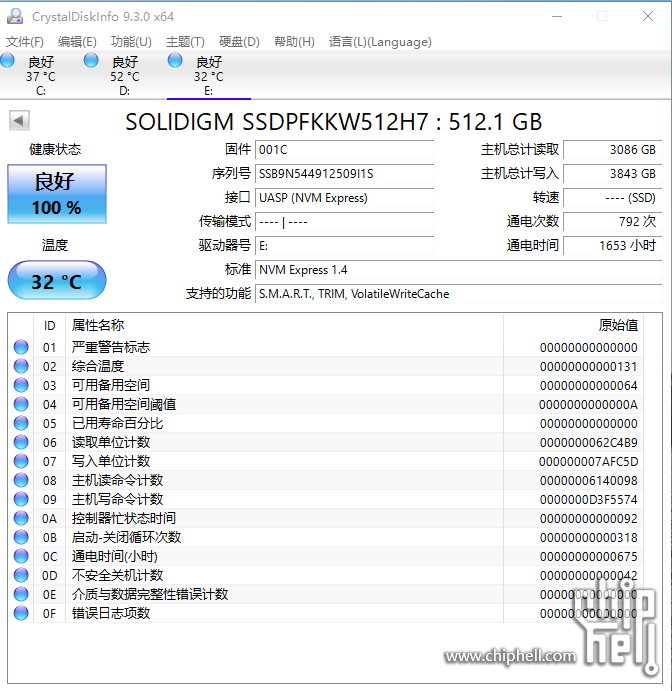This screenshot has width=672, height=691.
Task: Close the CrystalDiskInfo window
Action: [x=648, y=16]
